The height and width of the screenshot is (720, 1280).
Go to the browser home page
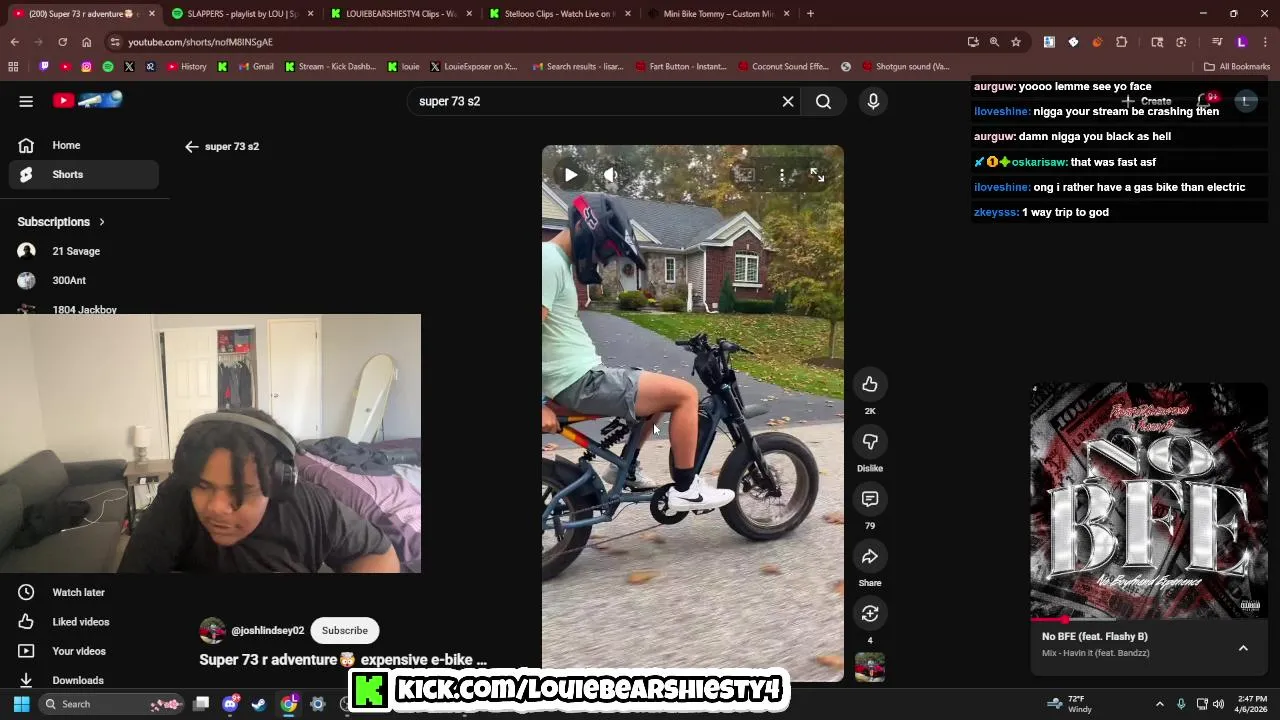86,42
